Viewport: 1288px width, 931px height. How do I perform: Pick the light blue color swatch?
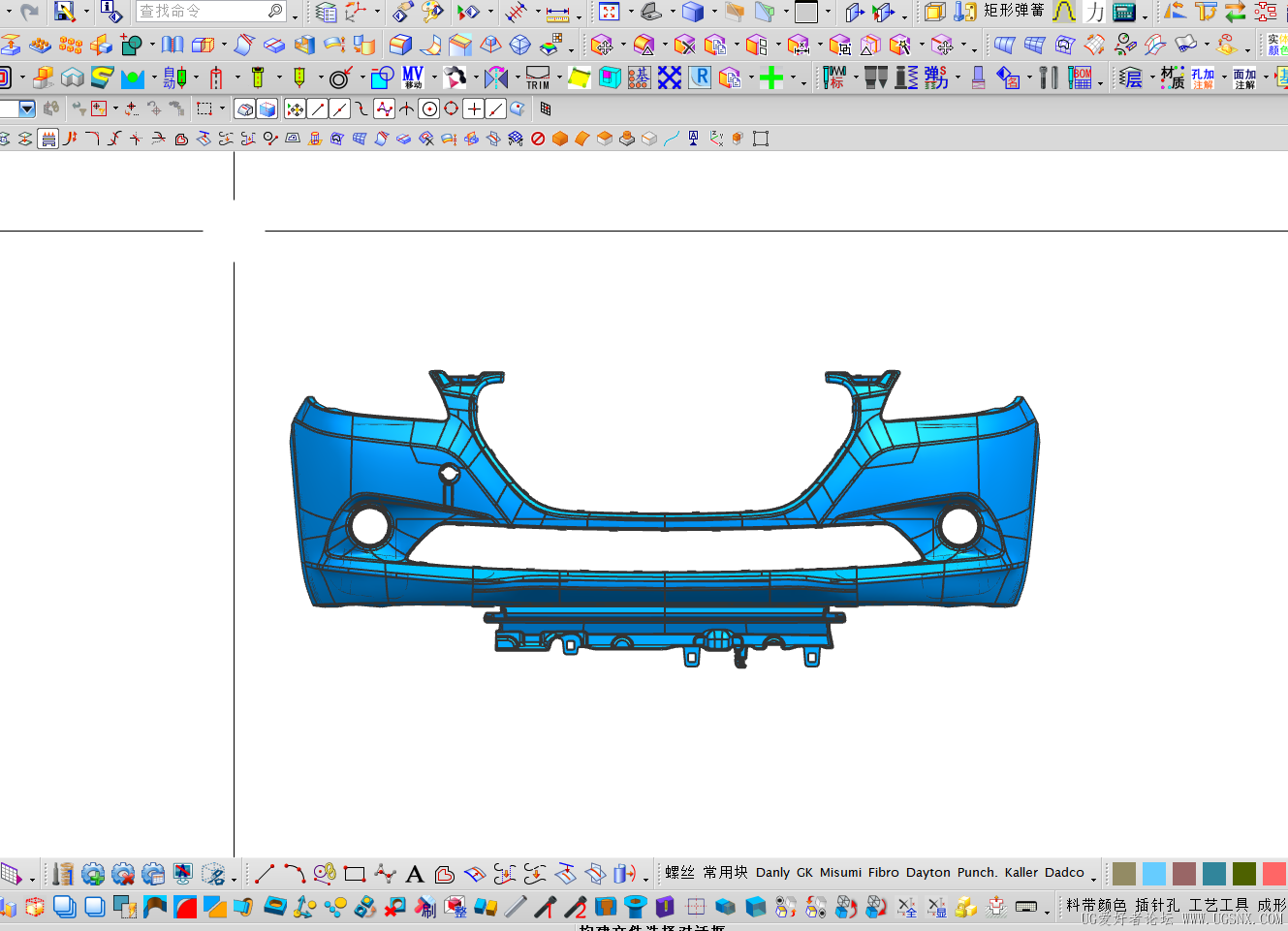pyautogui.click(x=1153, y=874)
